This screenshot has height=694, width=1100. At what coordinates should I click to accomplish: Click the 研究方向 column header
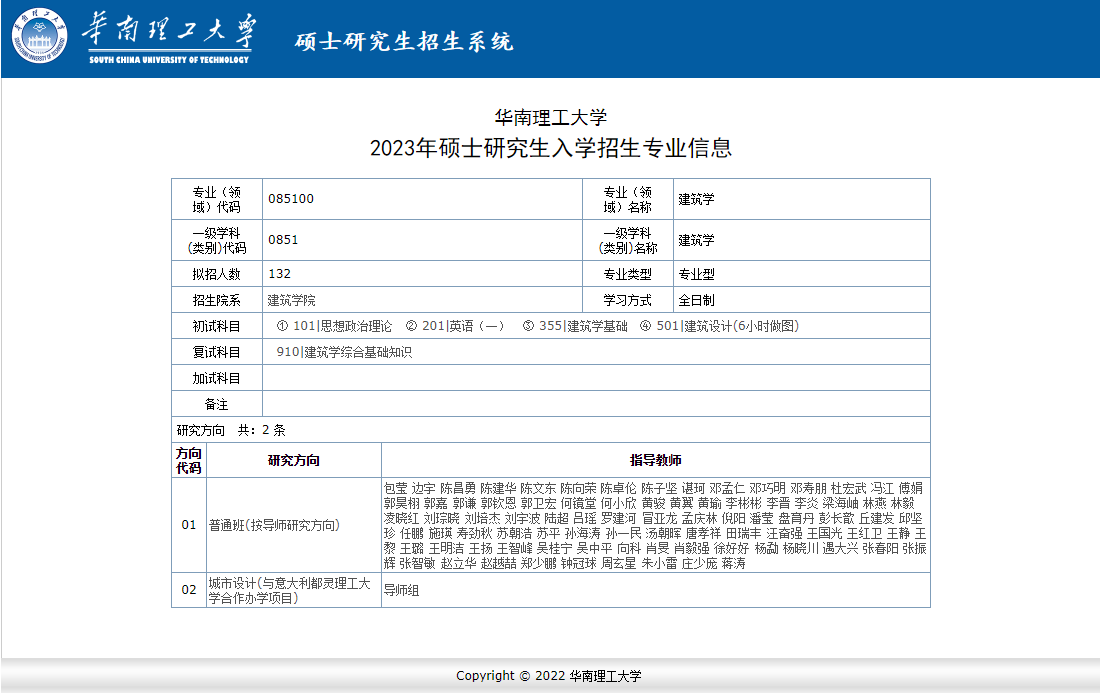click(294, 460)
